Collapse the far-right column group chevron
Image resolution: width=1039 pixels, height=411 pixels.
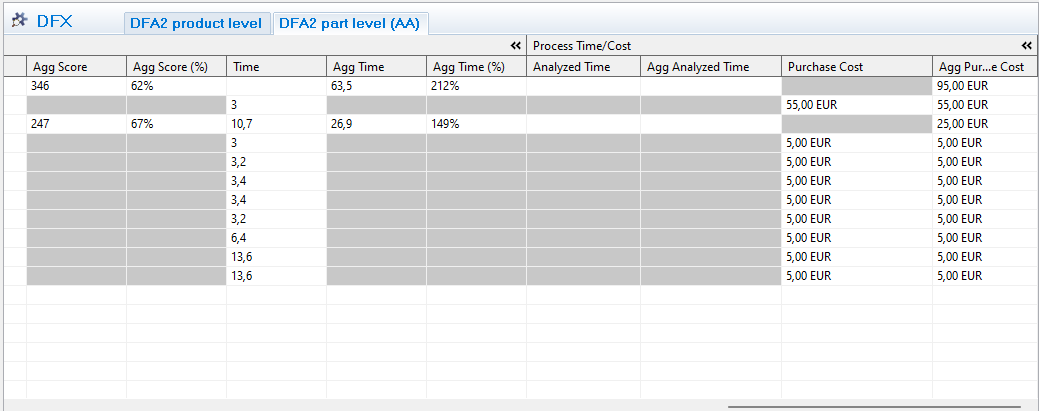[x=1026, y=46]
